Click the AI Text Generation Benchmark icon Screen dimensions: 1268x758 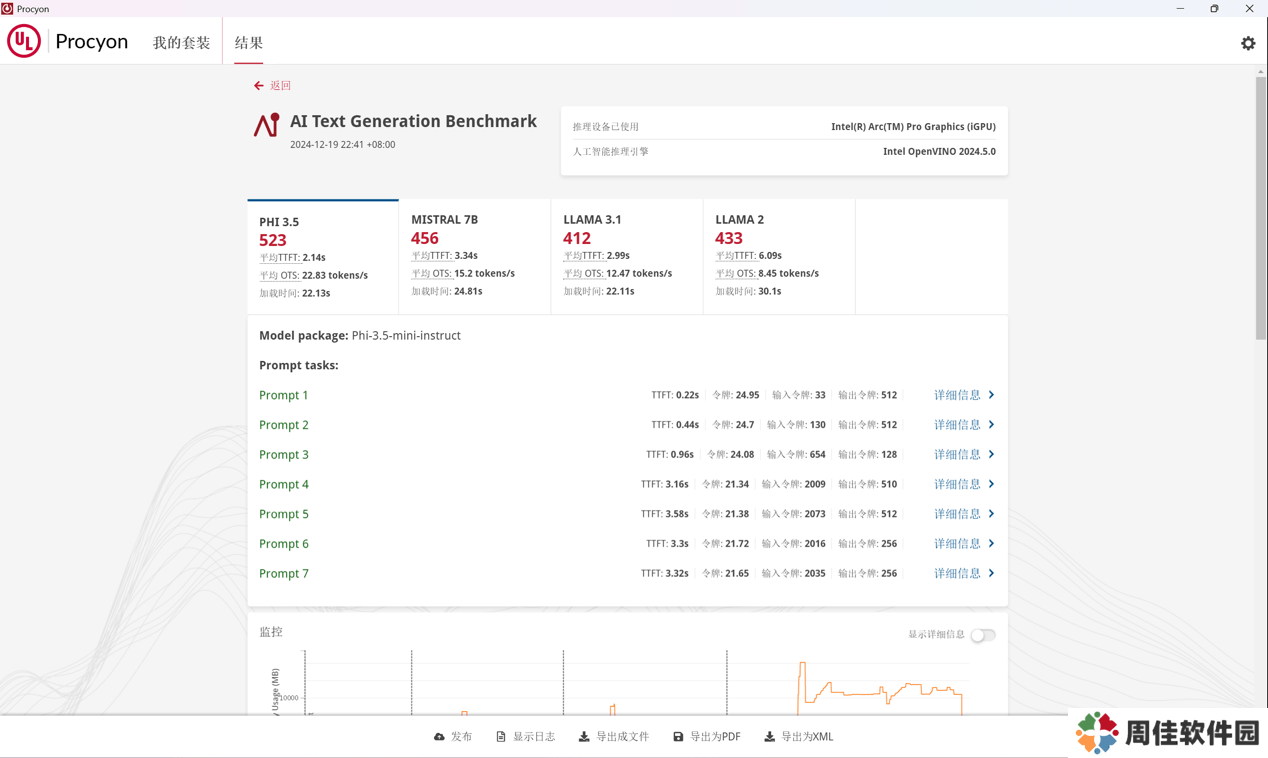pyautogui.click(x=266, y=125)
